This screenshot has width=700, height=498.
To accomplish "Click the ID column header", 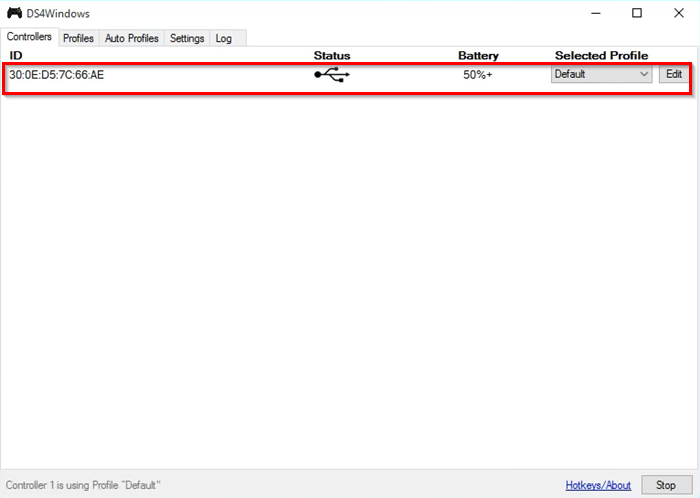I will point(16,55).
